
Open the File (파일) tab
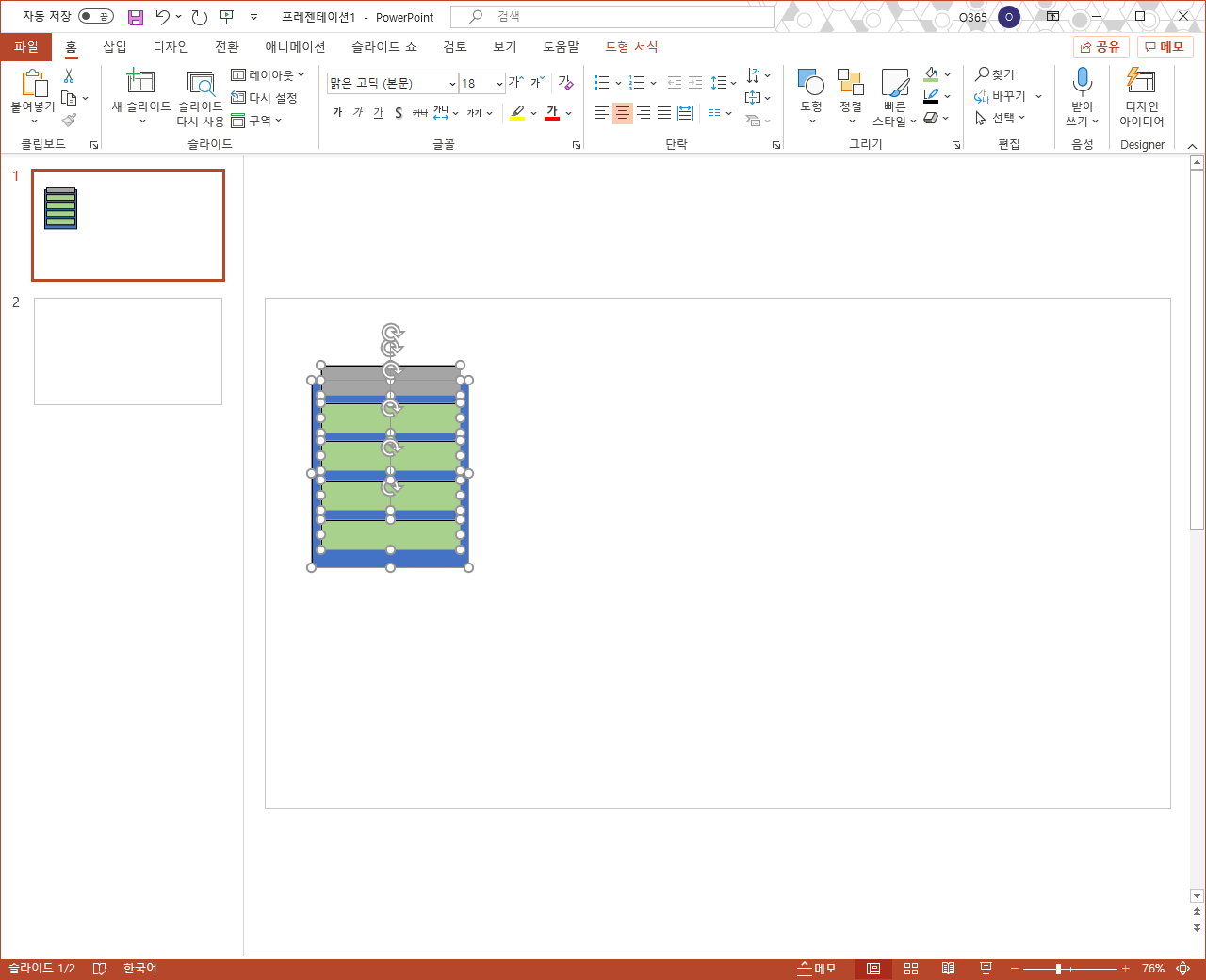tap(26, 46)
